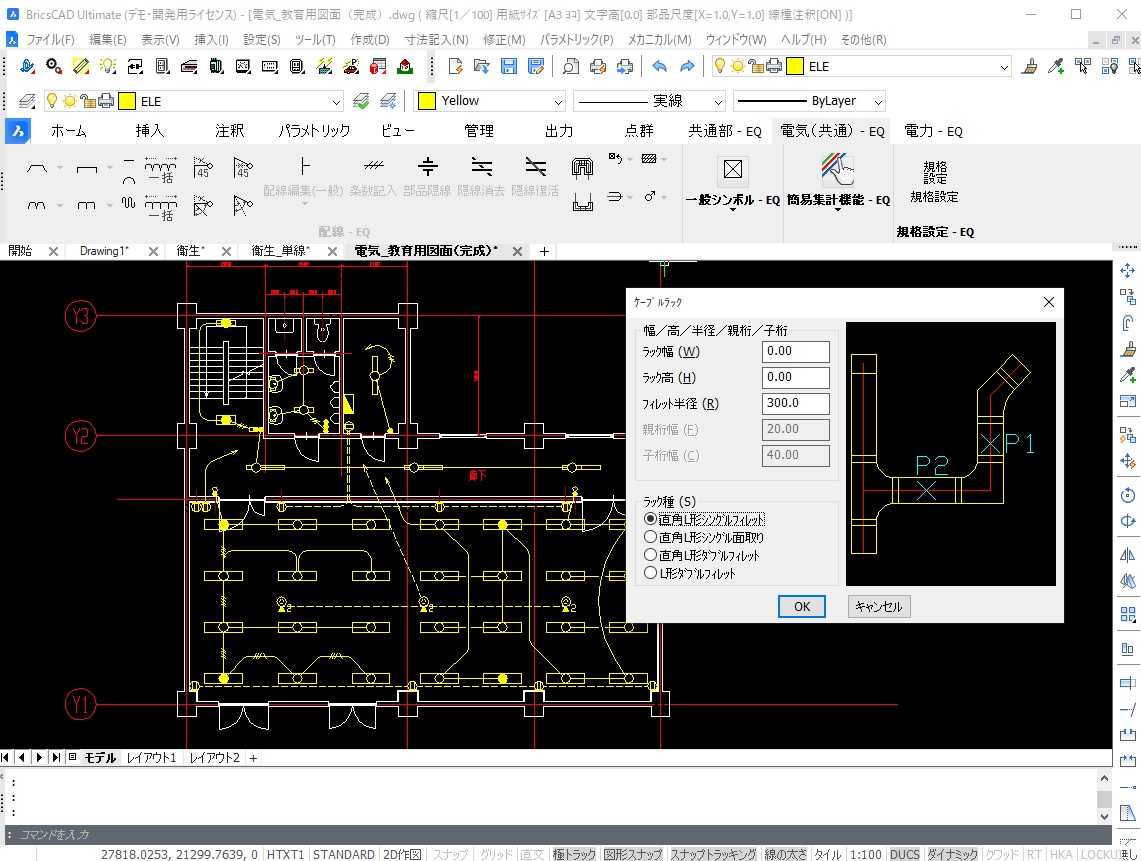Click the yellow color swatch next to Yellow
Screen dimensions: 1141x861
coord(427,100)
